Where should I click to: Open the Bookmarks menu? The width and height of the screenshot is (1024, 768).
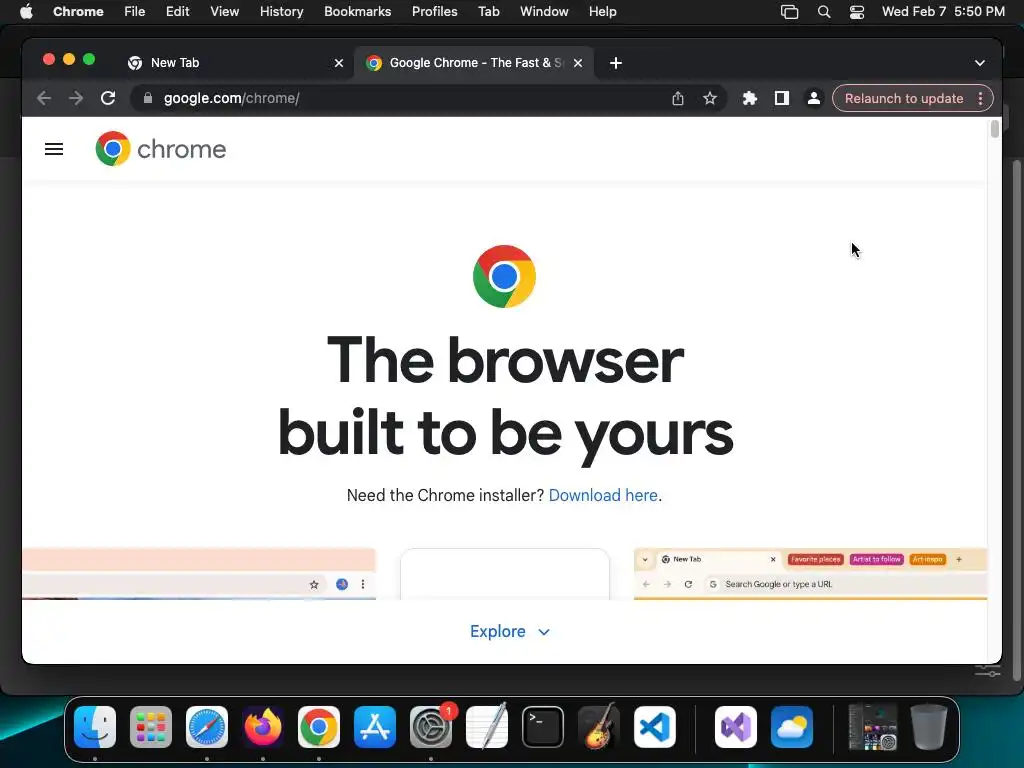point(357,11)
